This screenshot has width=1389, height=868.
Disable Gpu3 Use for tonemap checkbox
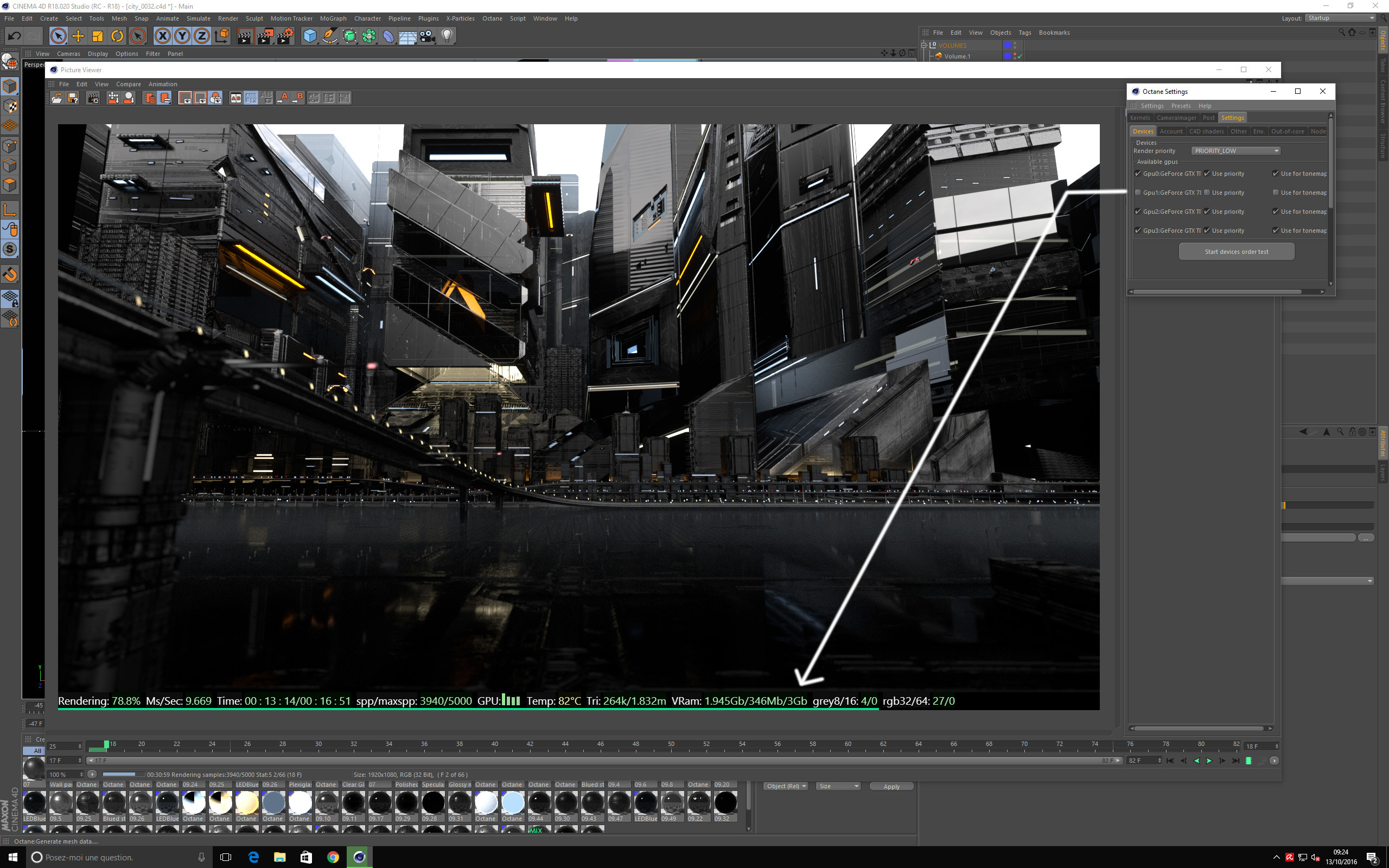click(1276, 230)
